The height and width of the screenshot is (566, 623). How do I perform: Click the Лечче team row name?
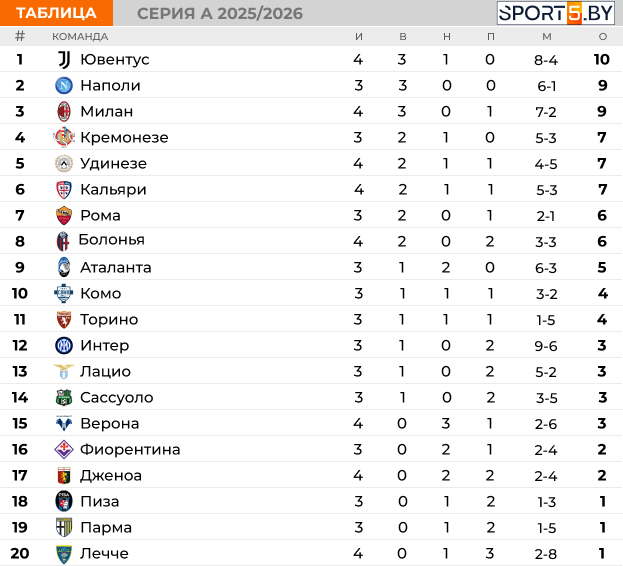coord(104,553)
